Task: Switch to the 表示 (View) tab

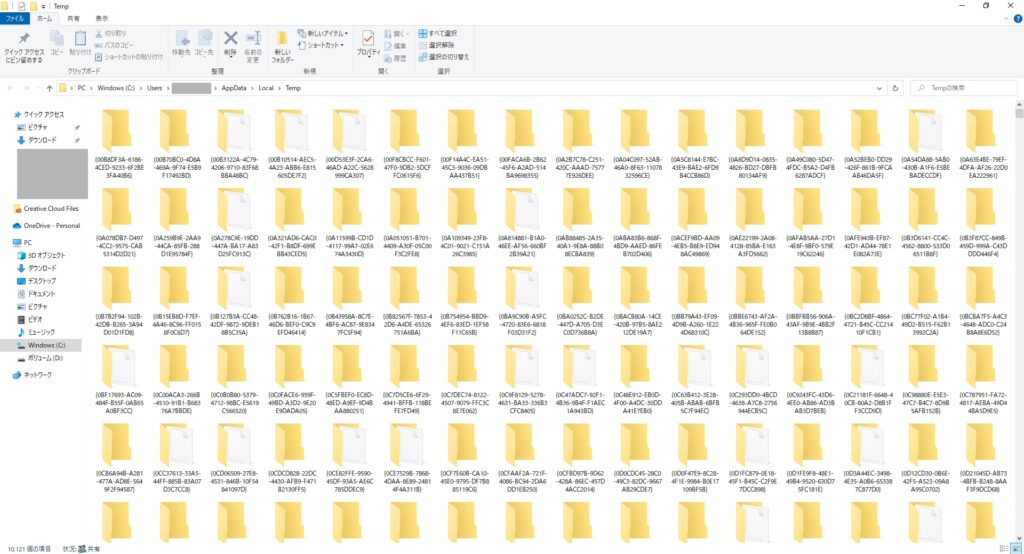Action: point(102,18)
